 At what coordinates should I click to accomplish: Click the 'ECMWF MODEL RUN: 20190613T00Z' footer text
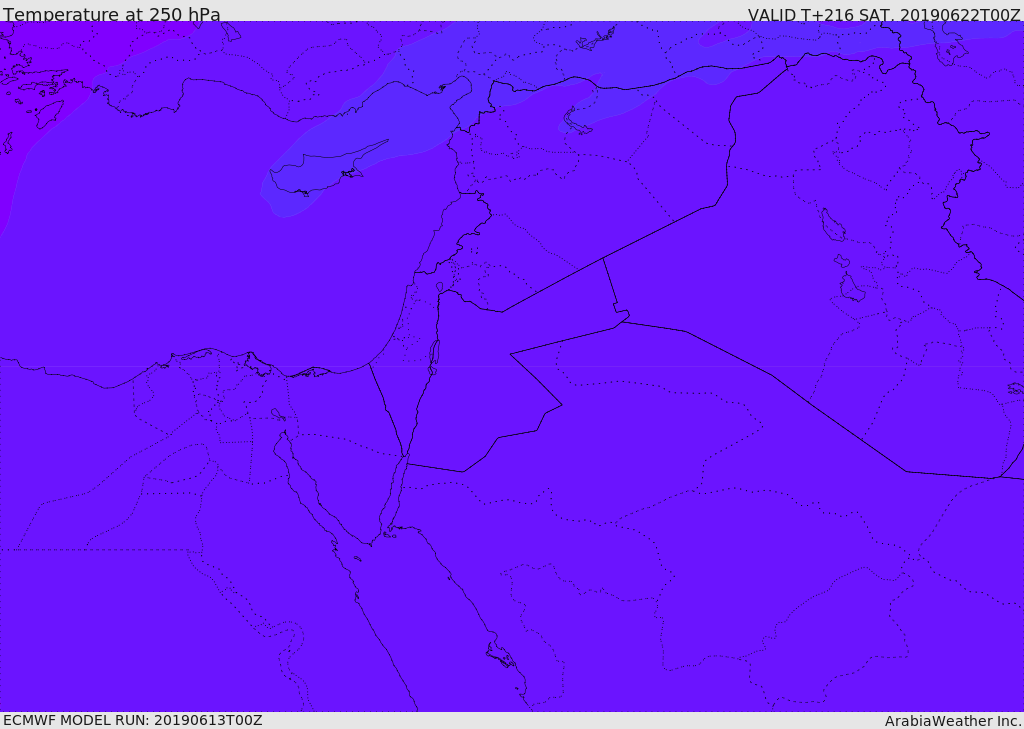click(x=133, y=720)
